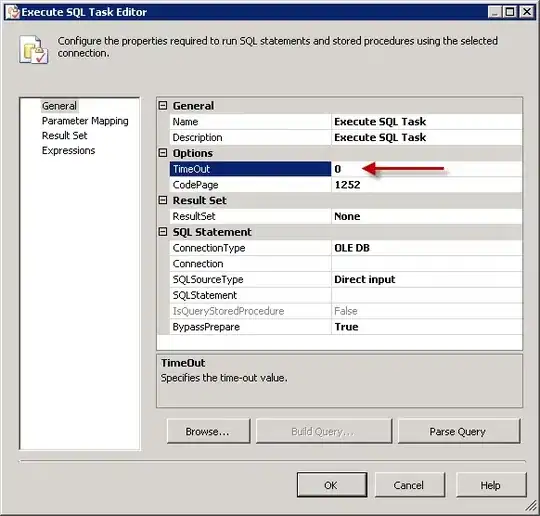Viewport: 540px width, 516px height.
Task: Click the Parse Query button
Action: tap(459, 431)
